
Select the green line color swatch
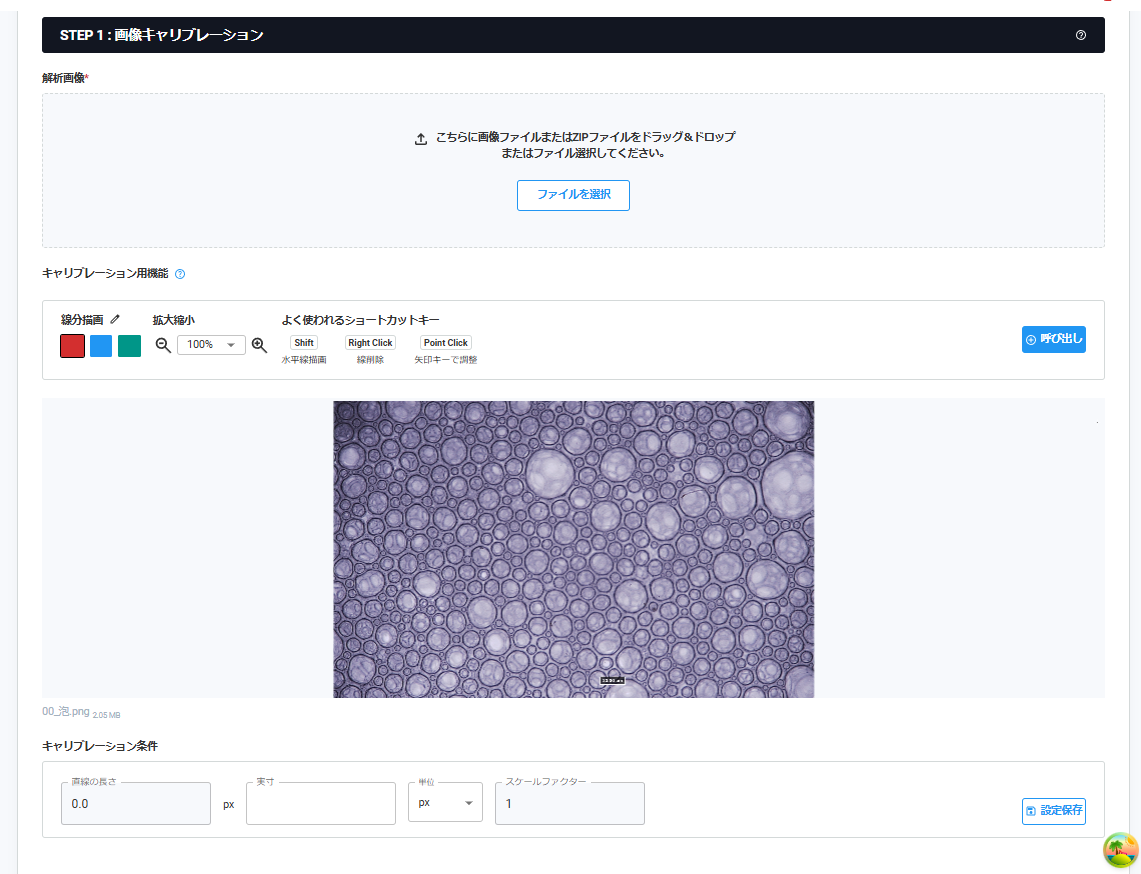(129, 346)
